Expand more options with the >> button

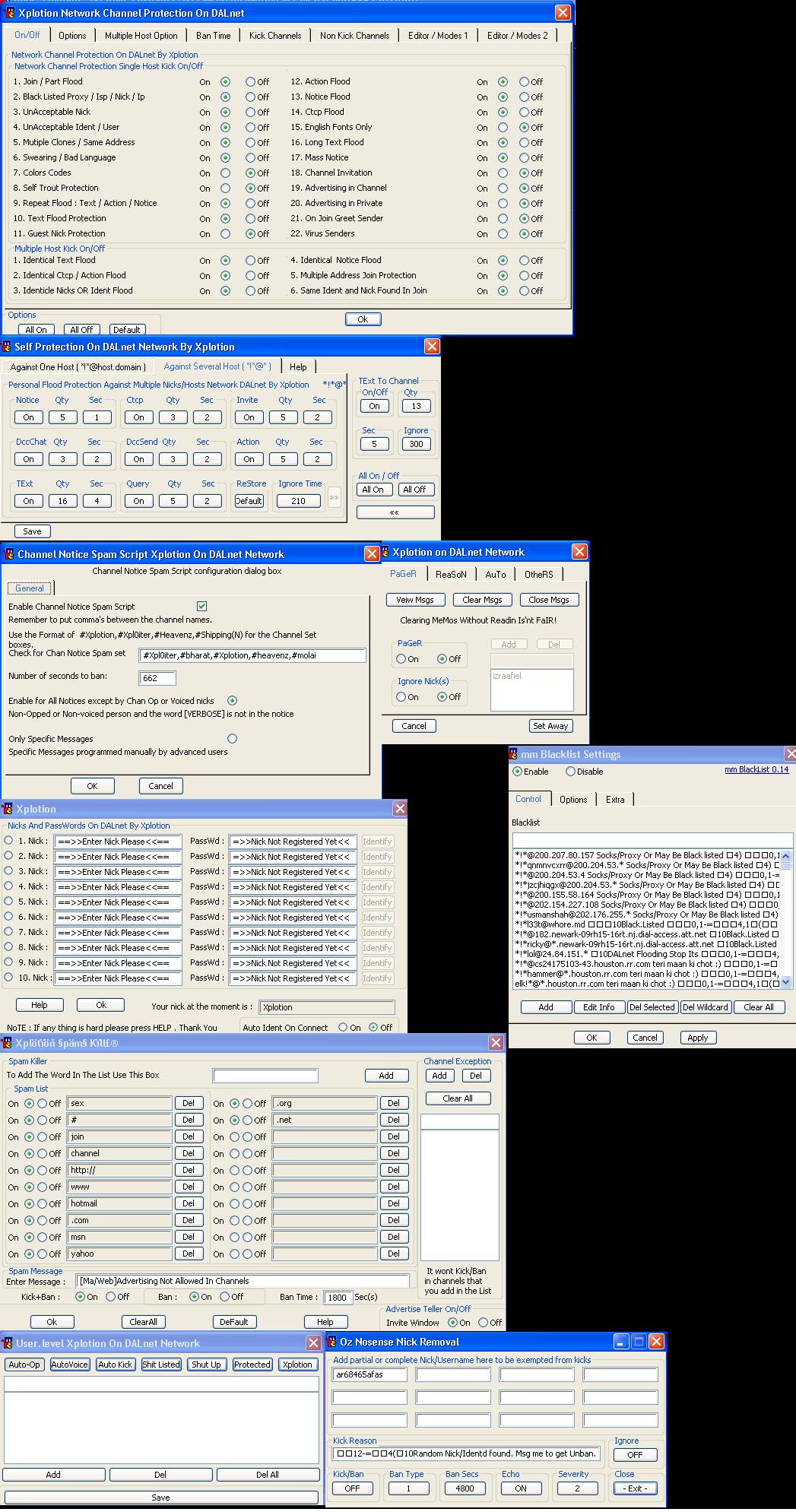(334, 499)
